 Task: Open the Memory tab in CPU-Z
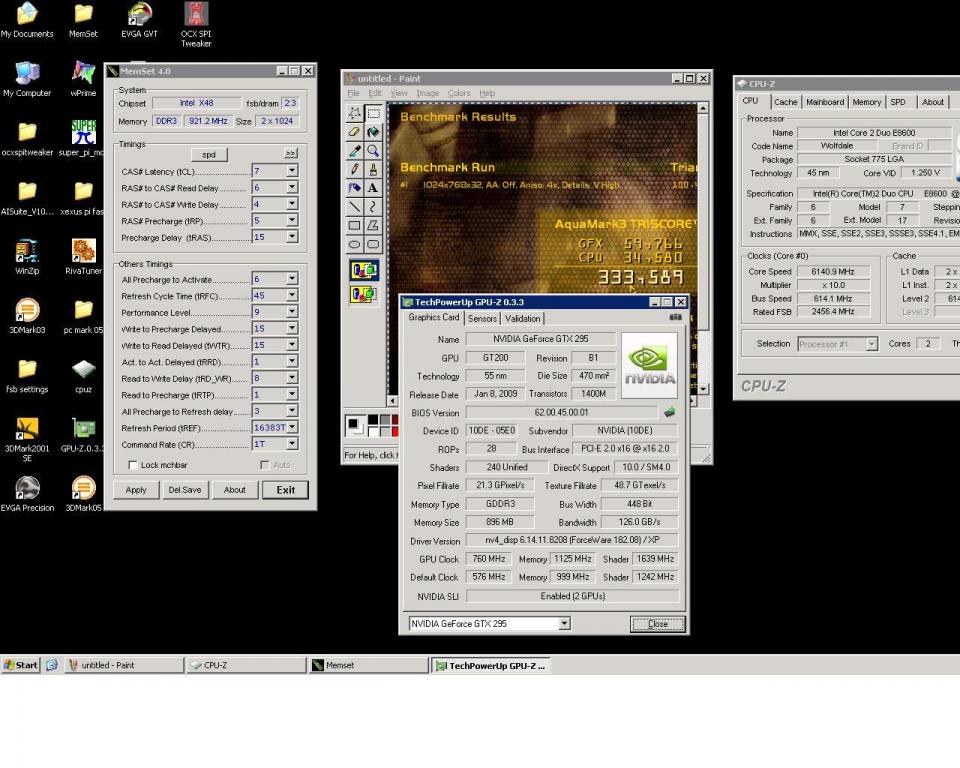(866, 102)
